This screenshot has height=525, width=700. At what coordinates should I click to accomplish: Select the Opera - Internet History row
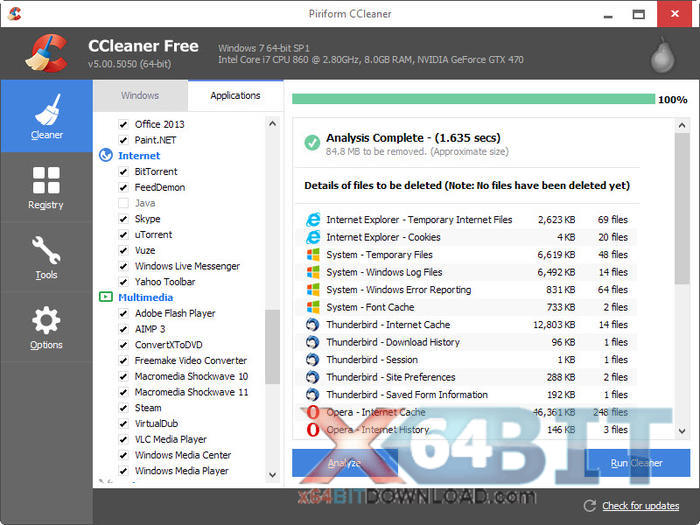pyautogui.click(x=467, y=429)
